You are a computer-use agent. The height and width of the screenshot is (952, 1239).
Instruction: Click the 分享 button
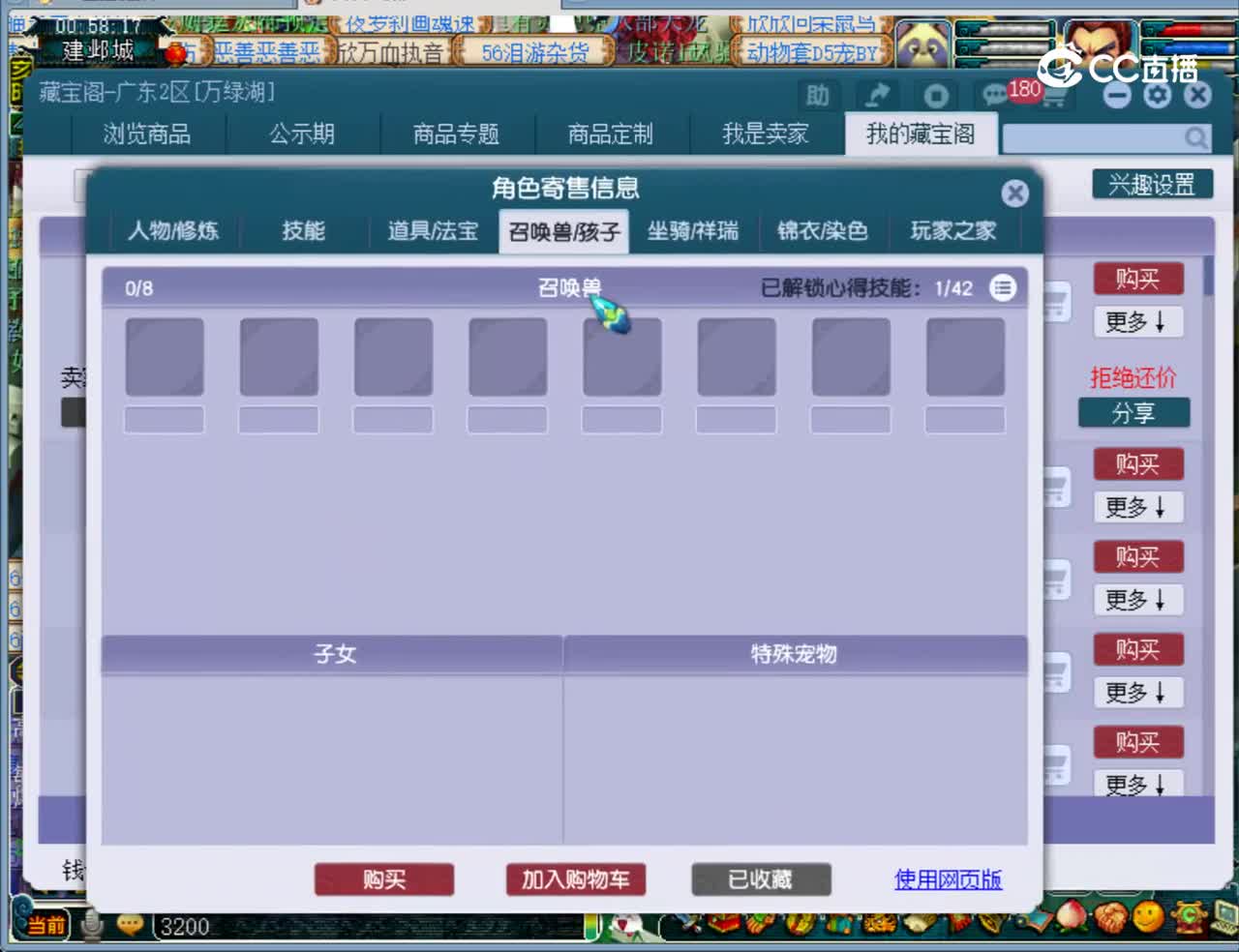(x=1133, y=413)
